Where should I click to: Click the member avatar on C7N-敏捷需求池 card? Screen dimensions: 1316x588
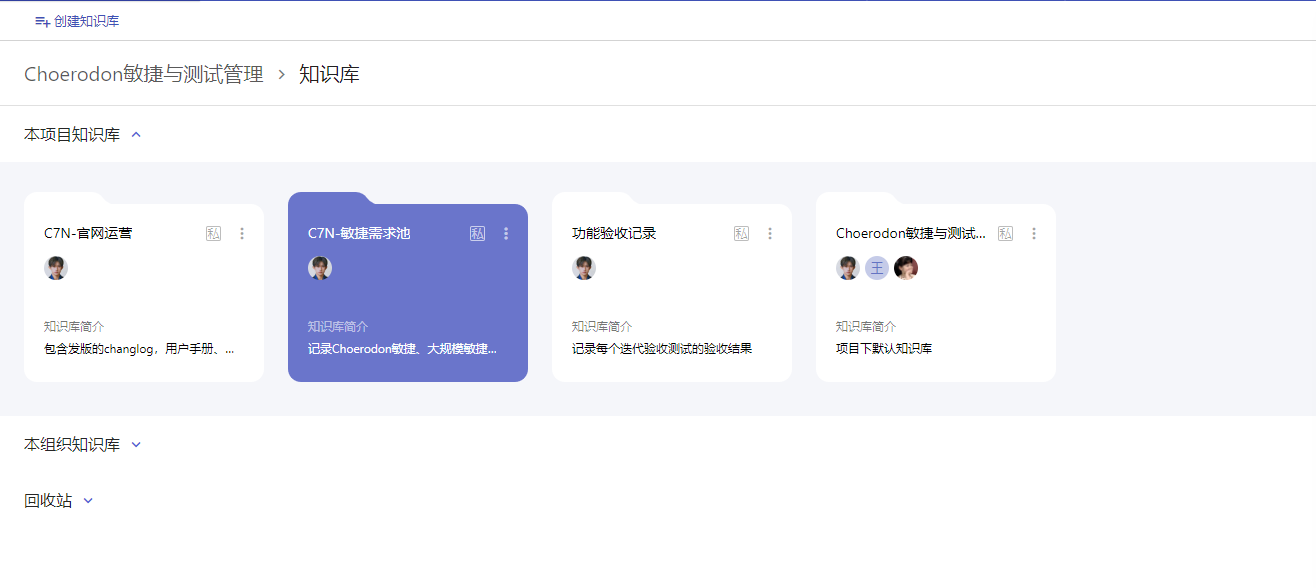click(x=320, y=268)
